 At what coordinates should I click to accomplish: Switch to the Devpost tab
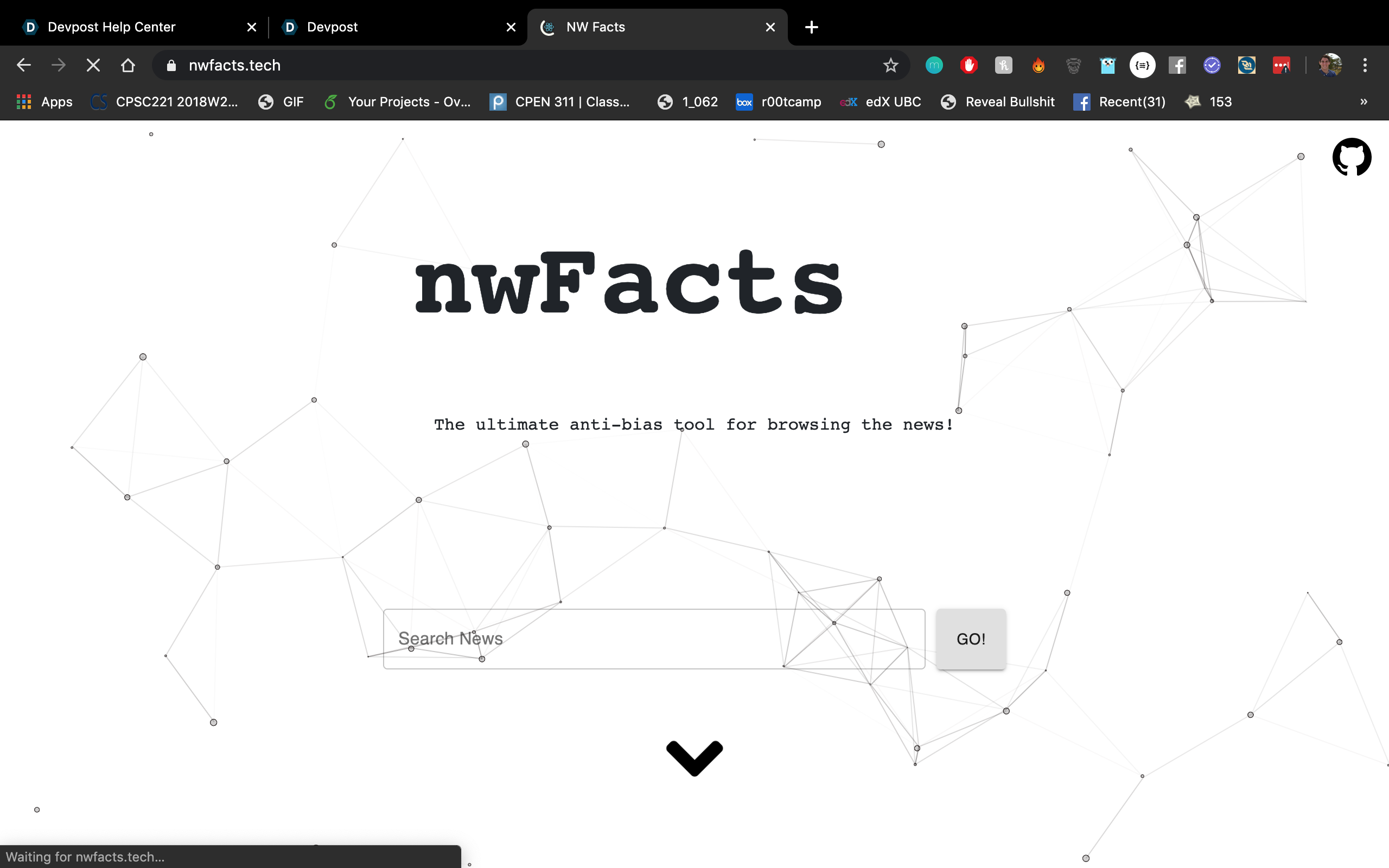tap(332, 27)
